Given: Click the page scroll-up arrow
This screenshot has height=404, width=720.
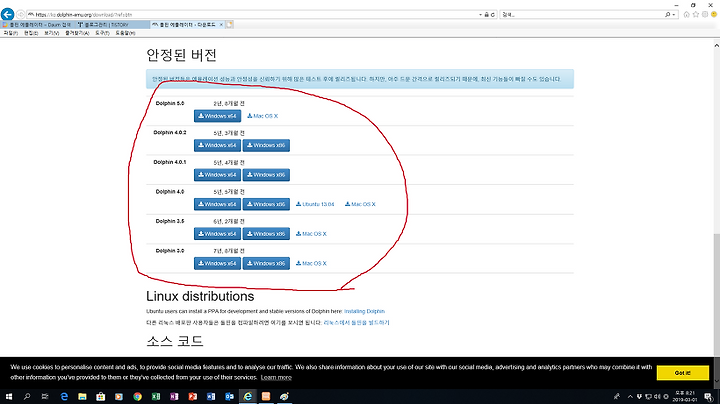Looking at the screenshot, I should click(716, 45).
